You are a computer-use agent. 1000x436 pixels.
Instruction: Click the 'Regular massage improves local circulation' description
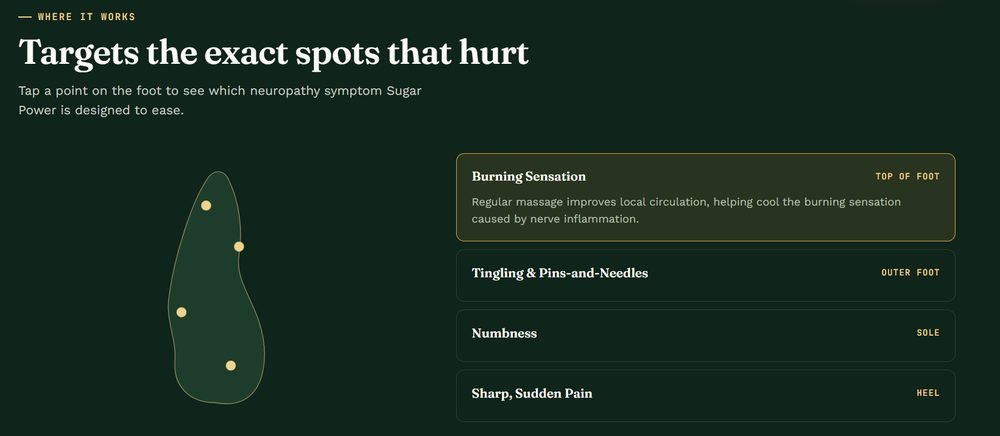coord(686,210)
